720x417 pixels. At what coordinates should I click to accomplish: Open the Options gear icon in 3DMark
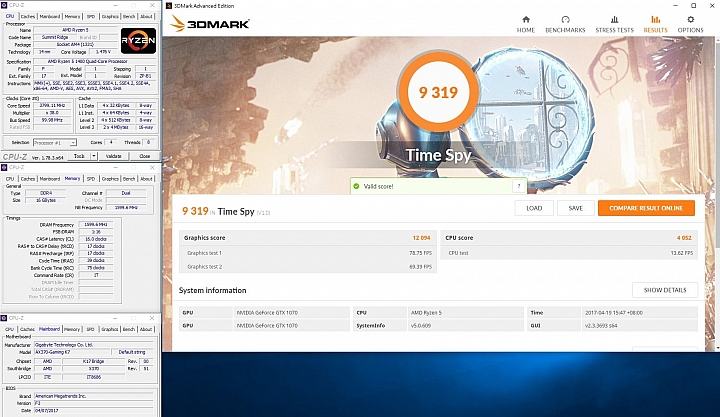(x=690, y=19)
